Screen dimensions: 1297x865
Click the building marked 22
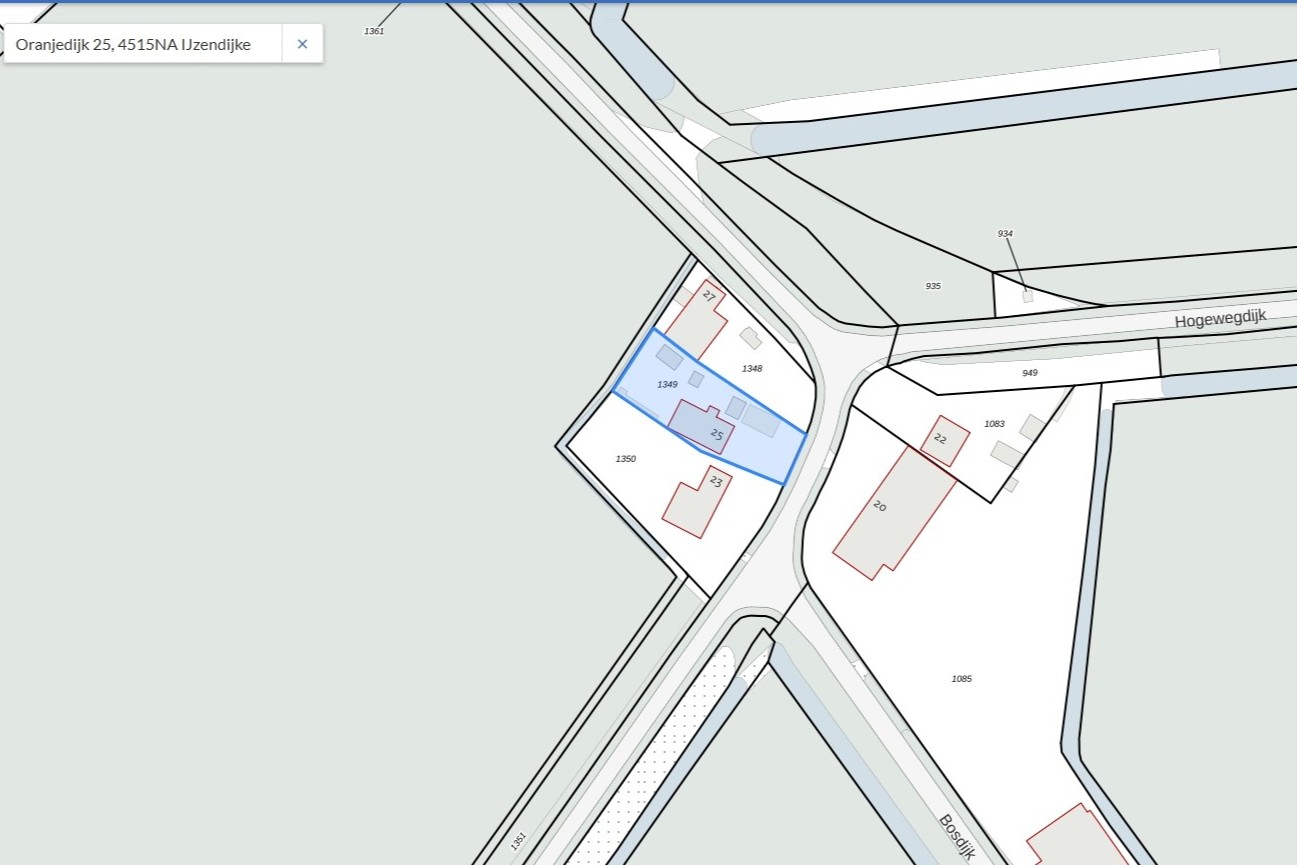(944, 441)
